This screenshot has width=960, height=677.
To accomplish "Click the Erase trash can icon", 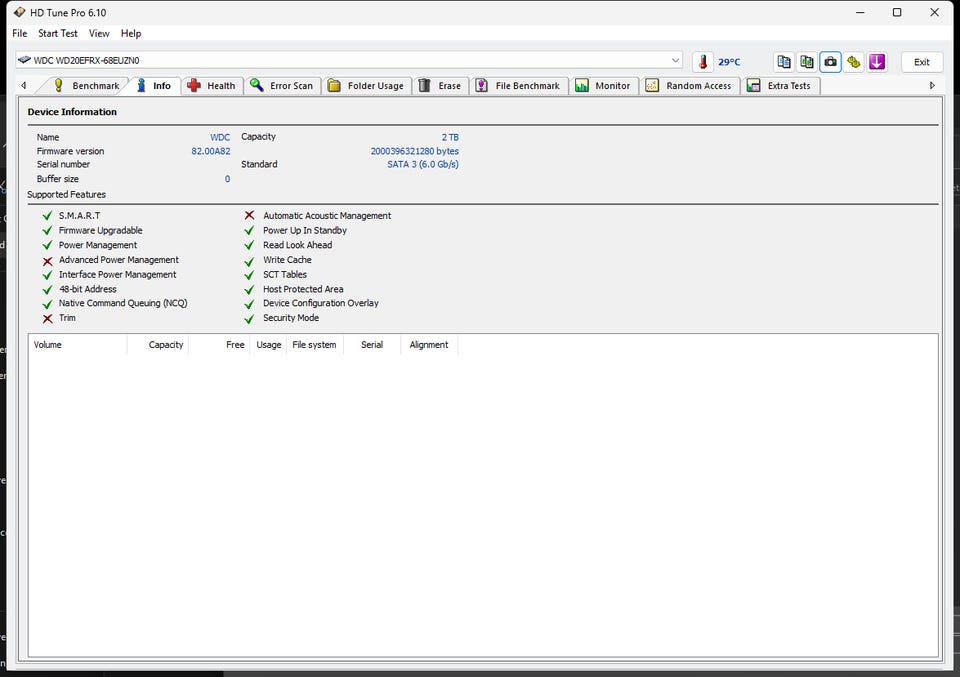I will point(424,86).
